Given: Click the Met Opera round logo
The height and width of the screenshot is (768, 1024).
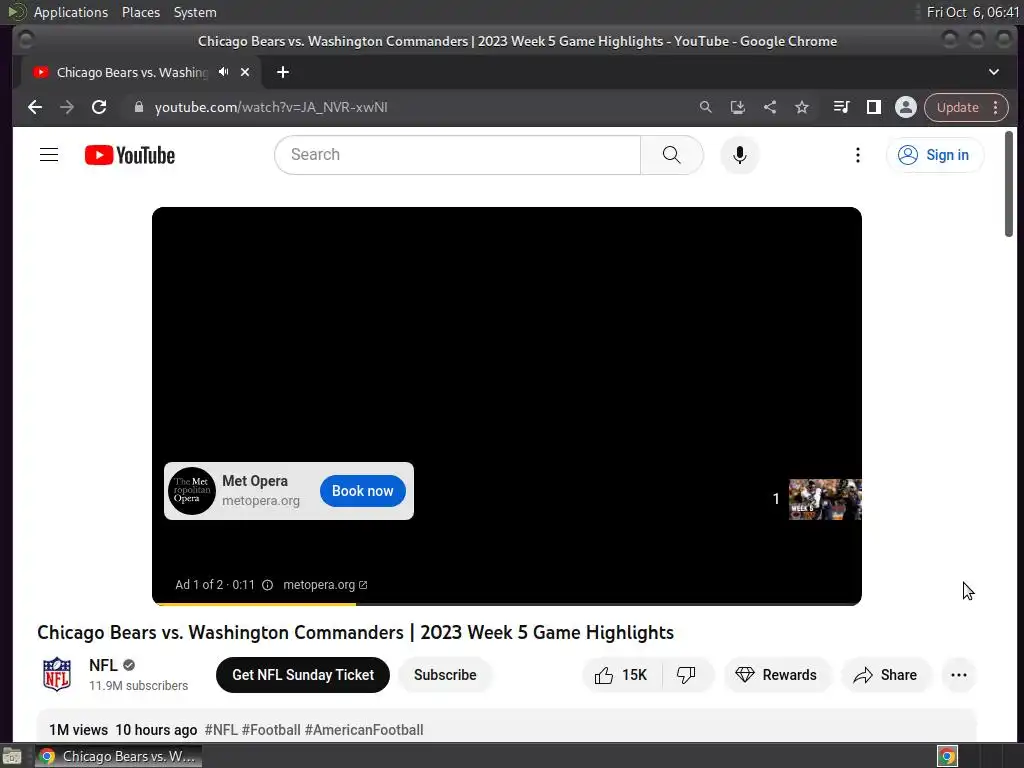Looking at the screenshot, I should point(192,490).
